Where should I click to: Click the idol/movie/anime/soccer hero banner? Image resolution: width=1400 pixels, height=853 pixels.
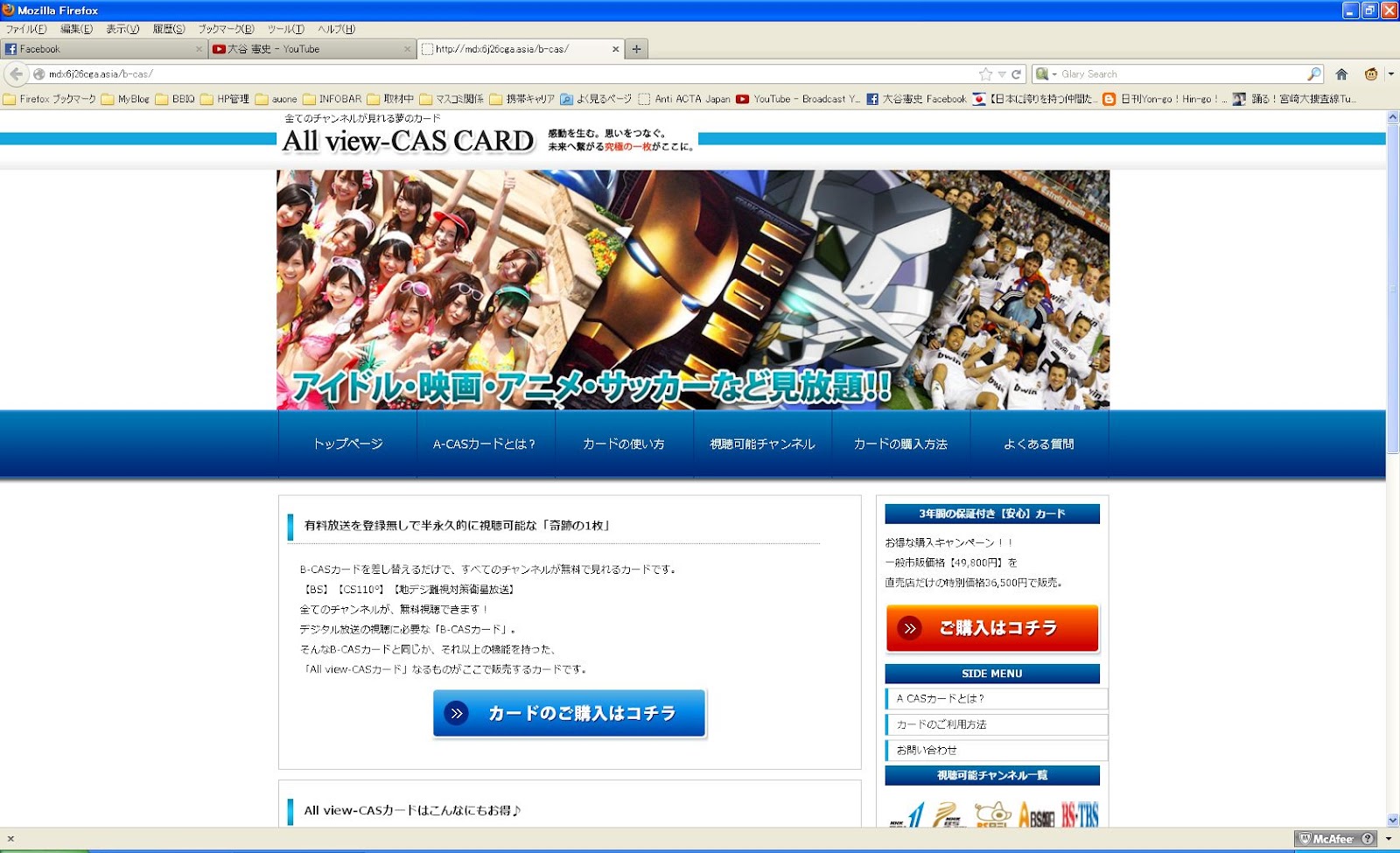(693, 290)
